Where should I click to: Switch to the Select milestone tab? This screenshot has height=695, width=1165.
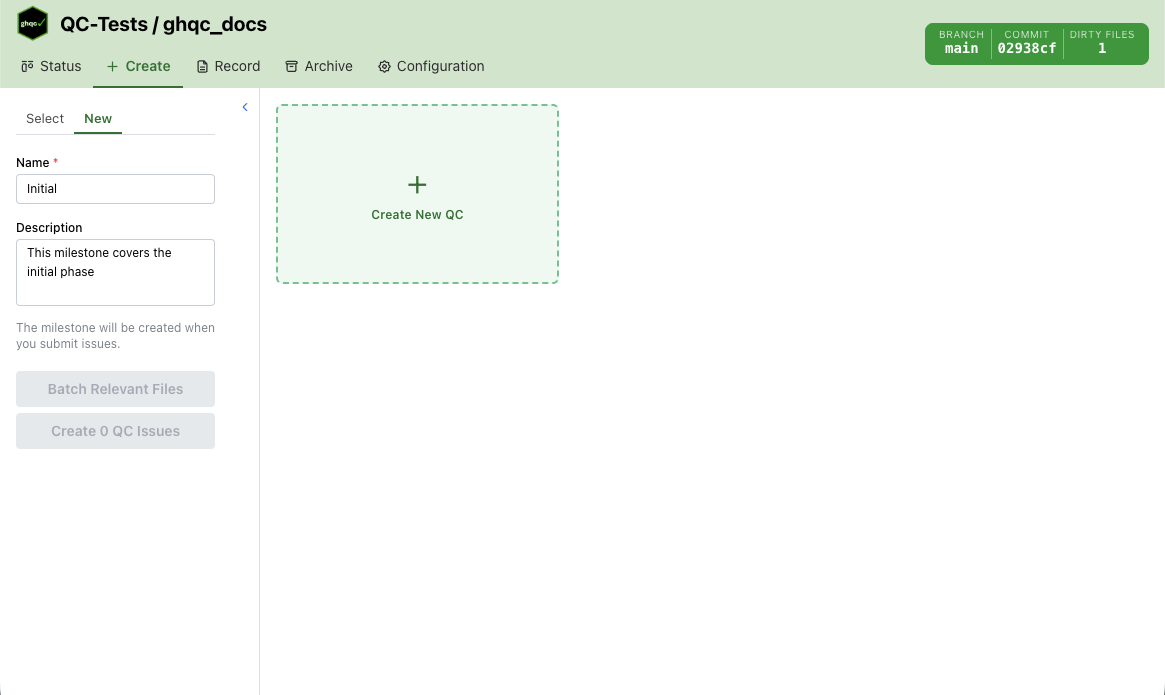pos(45,119)
